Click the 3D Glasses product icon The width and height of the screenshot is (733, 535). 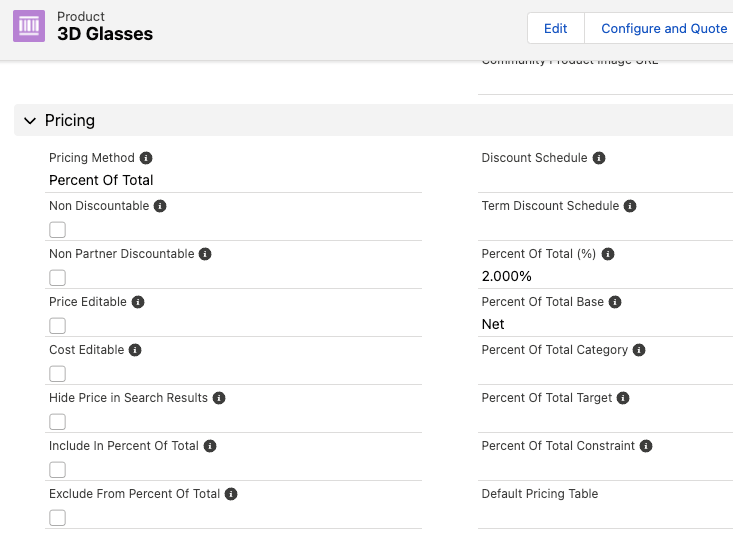[x=29, y=26]
